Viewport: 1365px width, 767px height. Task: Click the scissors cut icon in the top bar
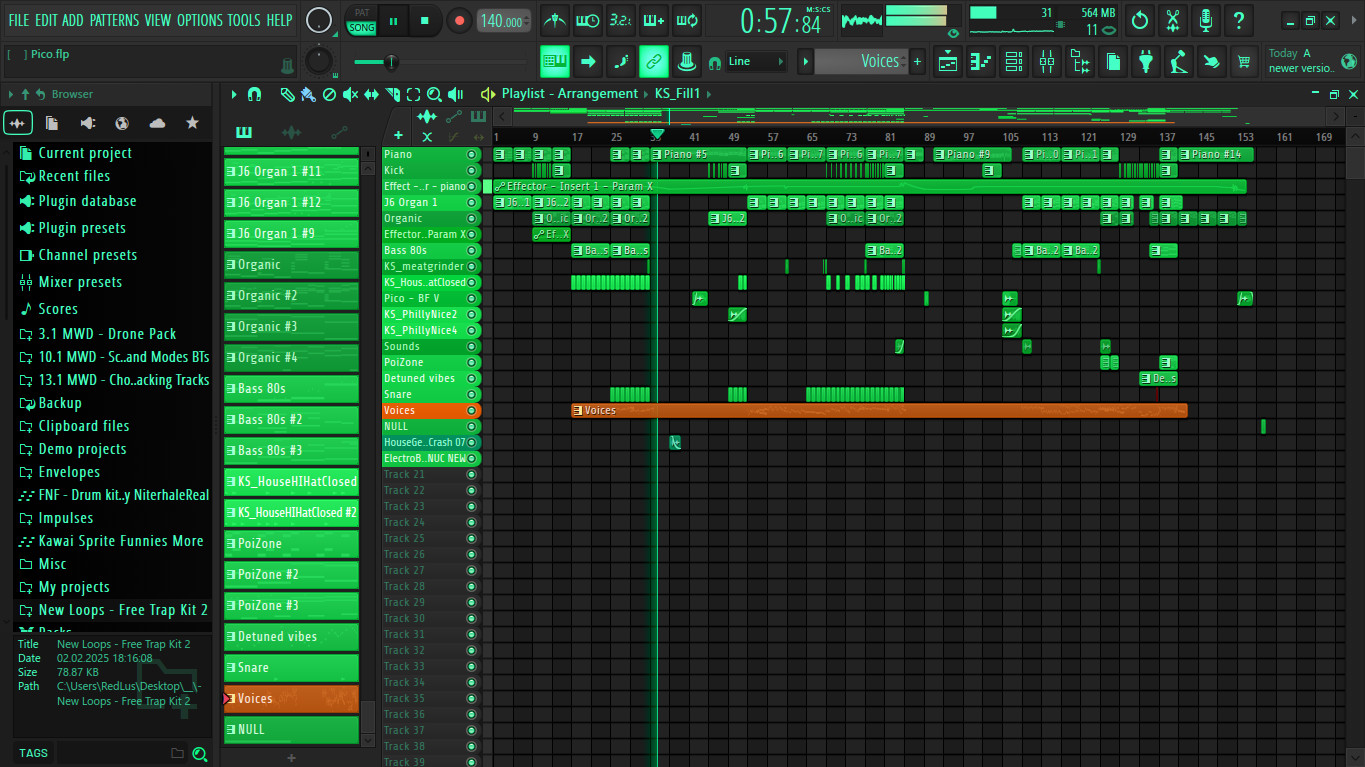coord(1172,20)
